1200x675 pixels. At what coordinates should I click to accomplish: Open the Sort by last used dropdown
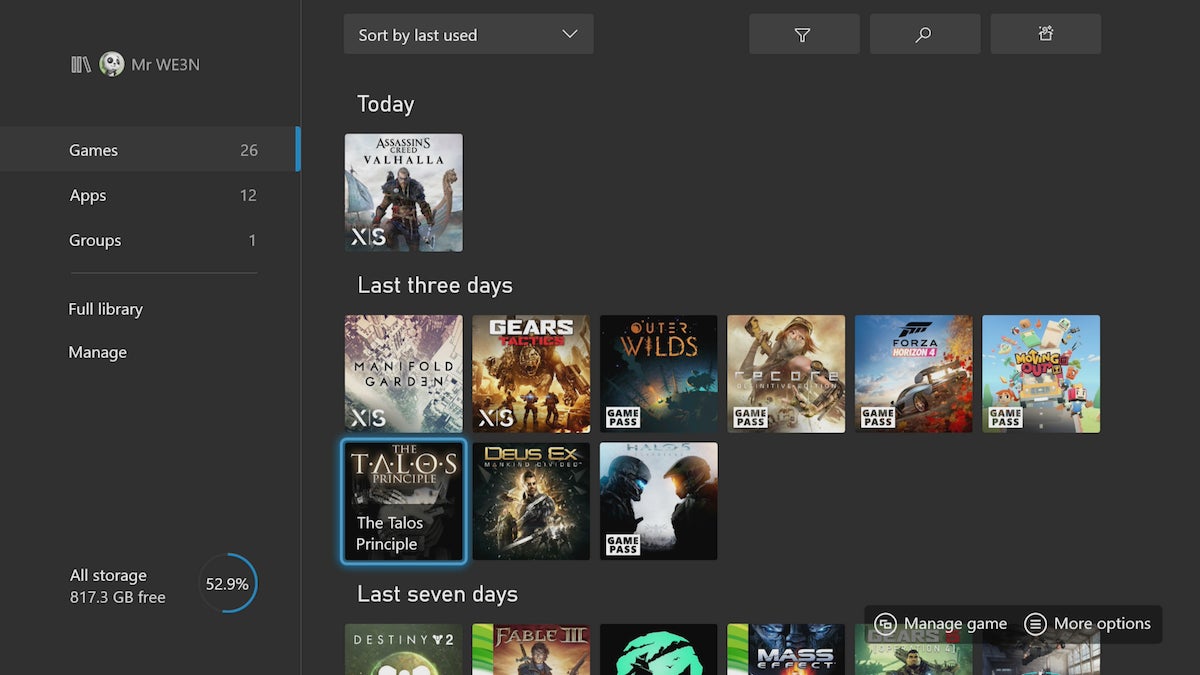tap(450, 33)
